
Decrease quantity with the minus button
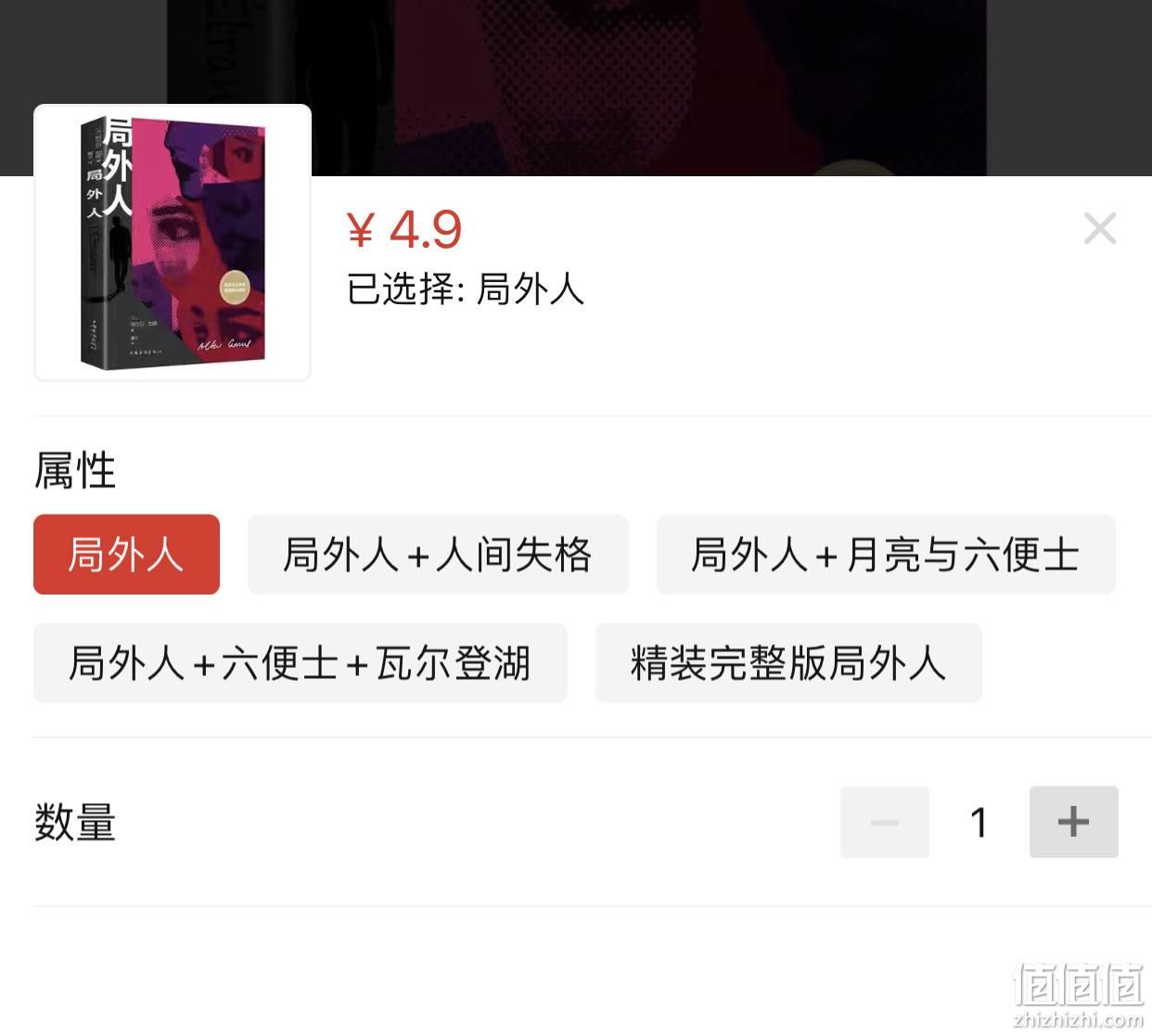point(884,822)
